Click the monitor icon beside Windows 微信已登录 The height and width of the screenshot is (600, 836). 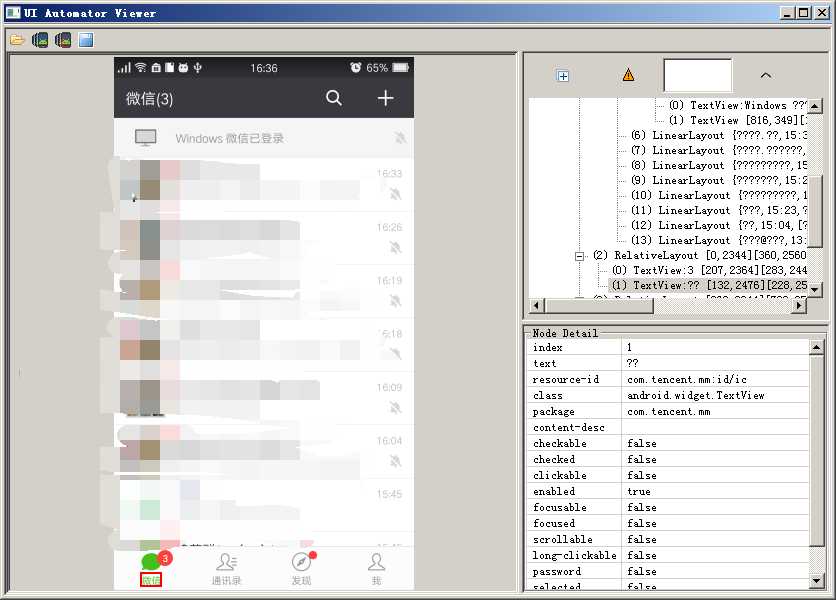(x=146, y=138)
